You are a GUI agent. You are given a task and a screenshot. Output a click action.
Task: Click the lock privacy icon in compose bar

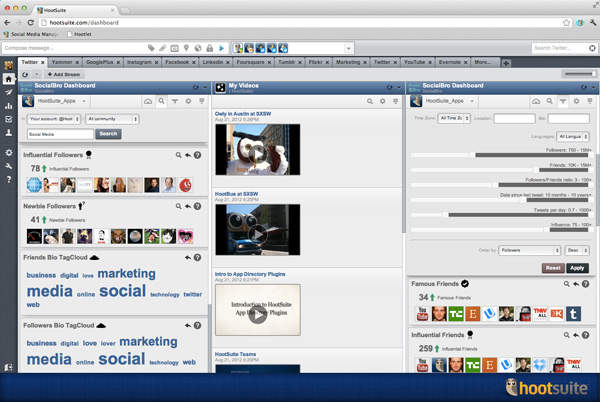tap(210, 48)
